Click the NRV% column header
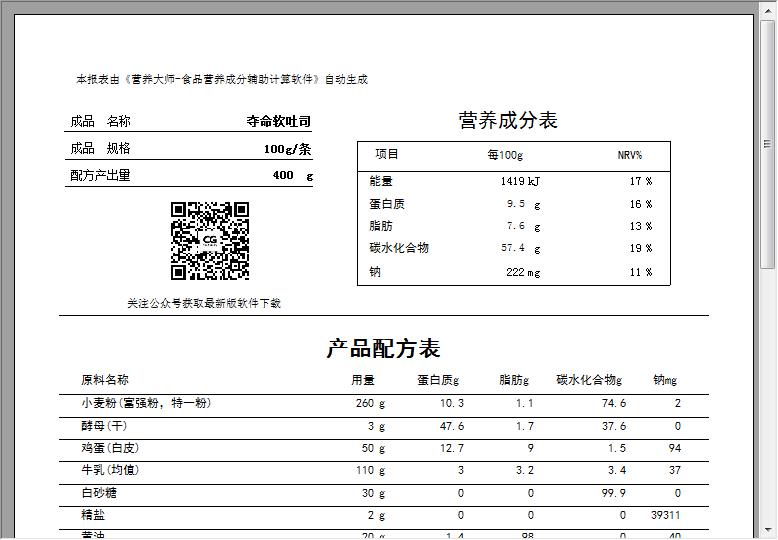778x540 pixels. coord(630,155)
